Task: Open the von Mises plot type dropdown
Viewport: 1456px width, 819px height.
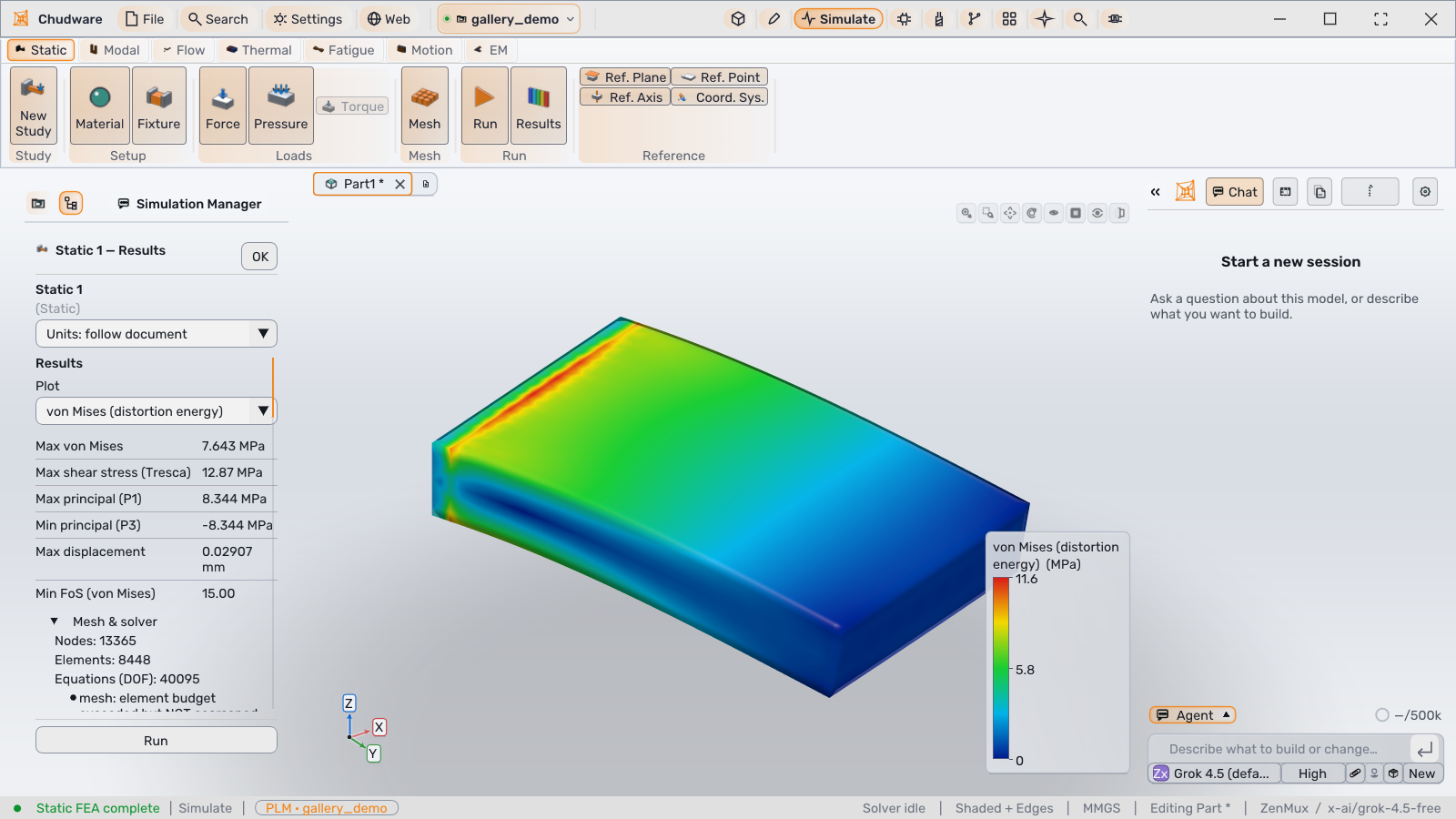Action: 157,411
